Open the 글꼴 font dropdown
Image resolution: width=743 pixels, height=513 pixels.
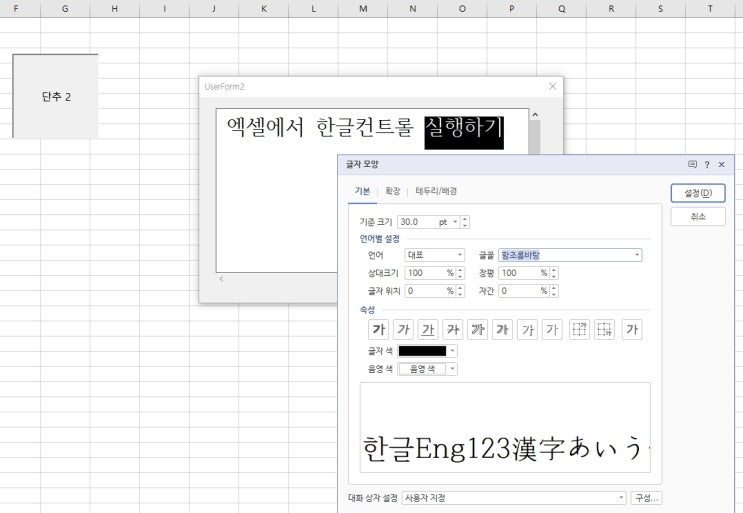637,255
